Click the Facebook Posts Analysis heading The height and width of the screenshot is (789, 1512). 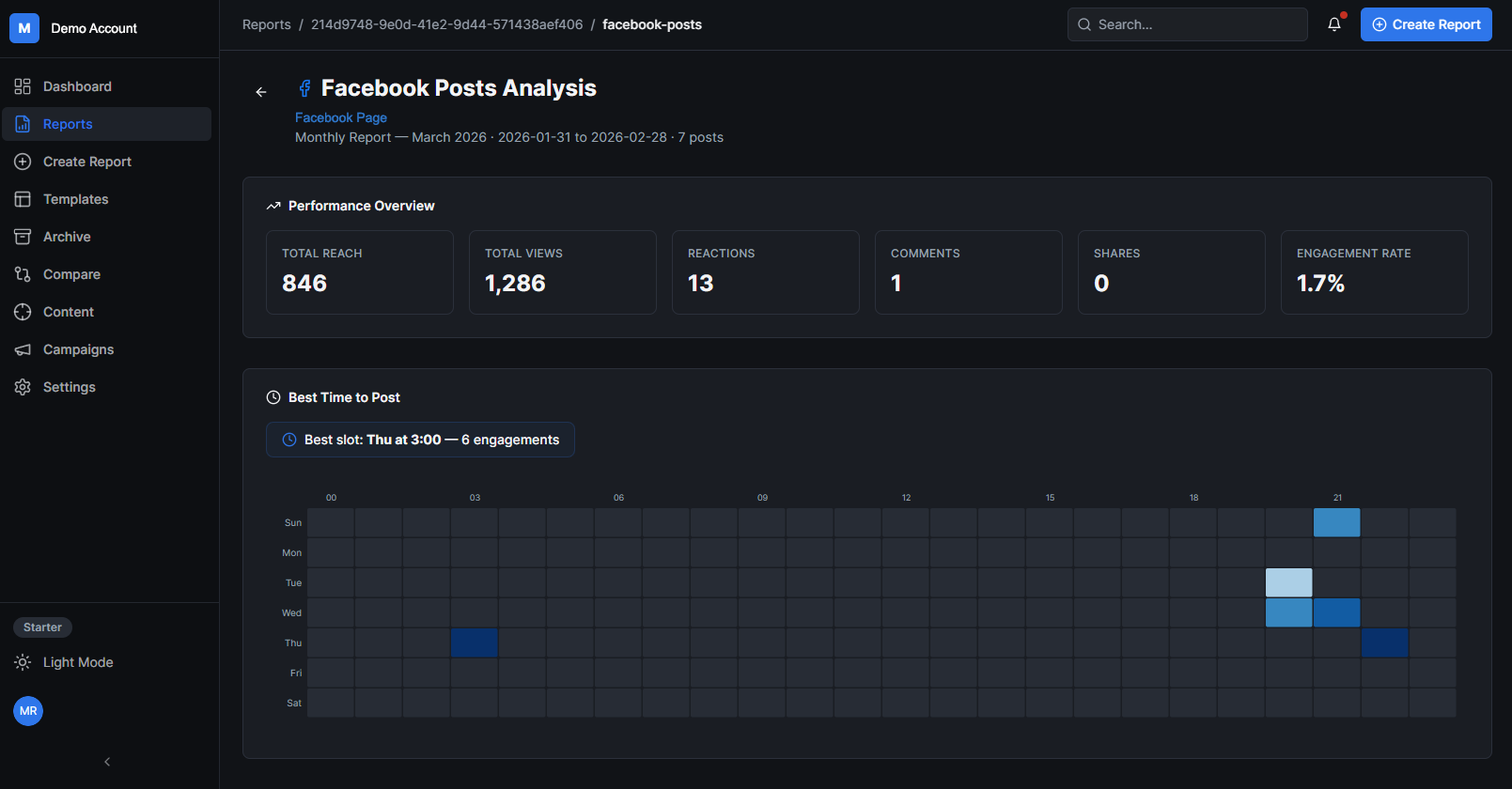pos(459,88)
